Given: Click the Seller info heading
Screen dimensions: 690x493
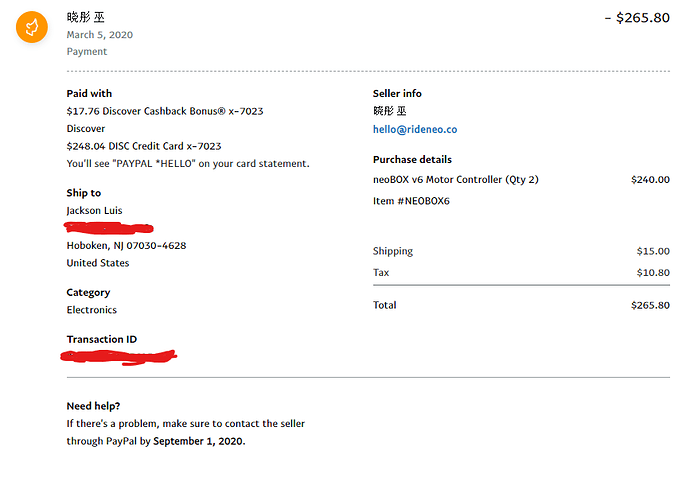Looking at the screenshot, I should point(397,93).
